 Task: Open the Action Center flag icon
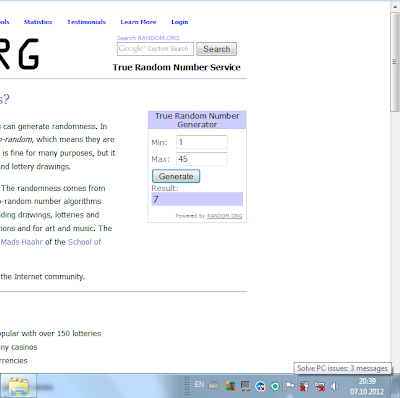tap(290, 386)
